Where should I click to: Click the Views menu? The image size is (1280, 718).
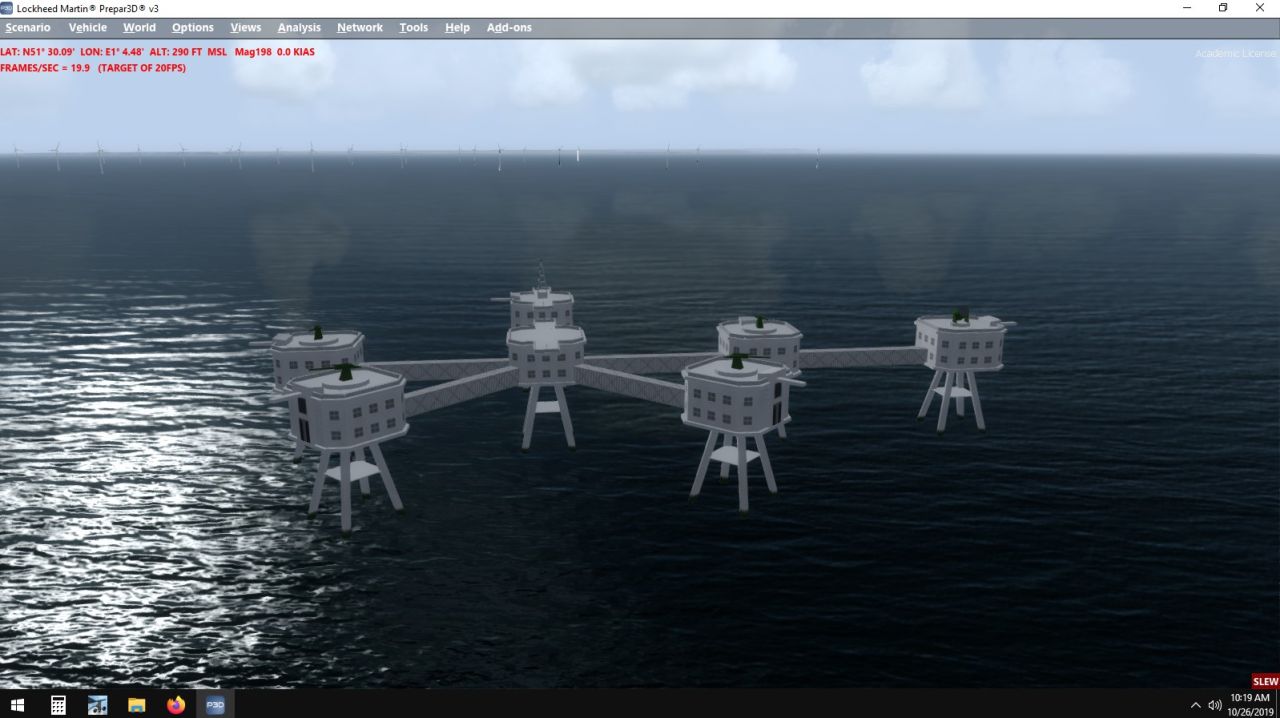click(x=245, y=28)
